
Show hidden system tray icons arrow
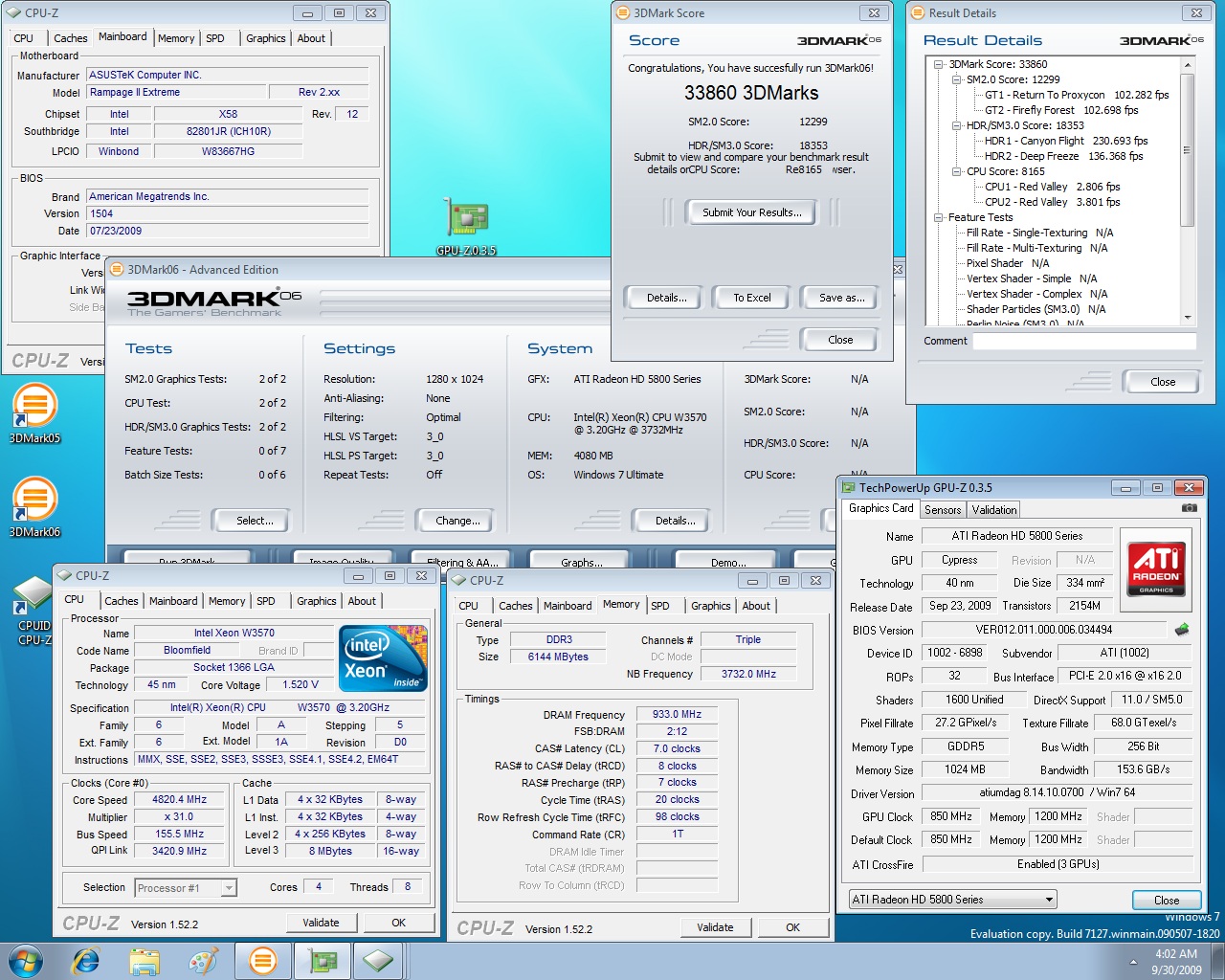[1133, 962]
